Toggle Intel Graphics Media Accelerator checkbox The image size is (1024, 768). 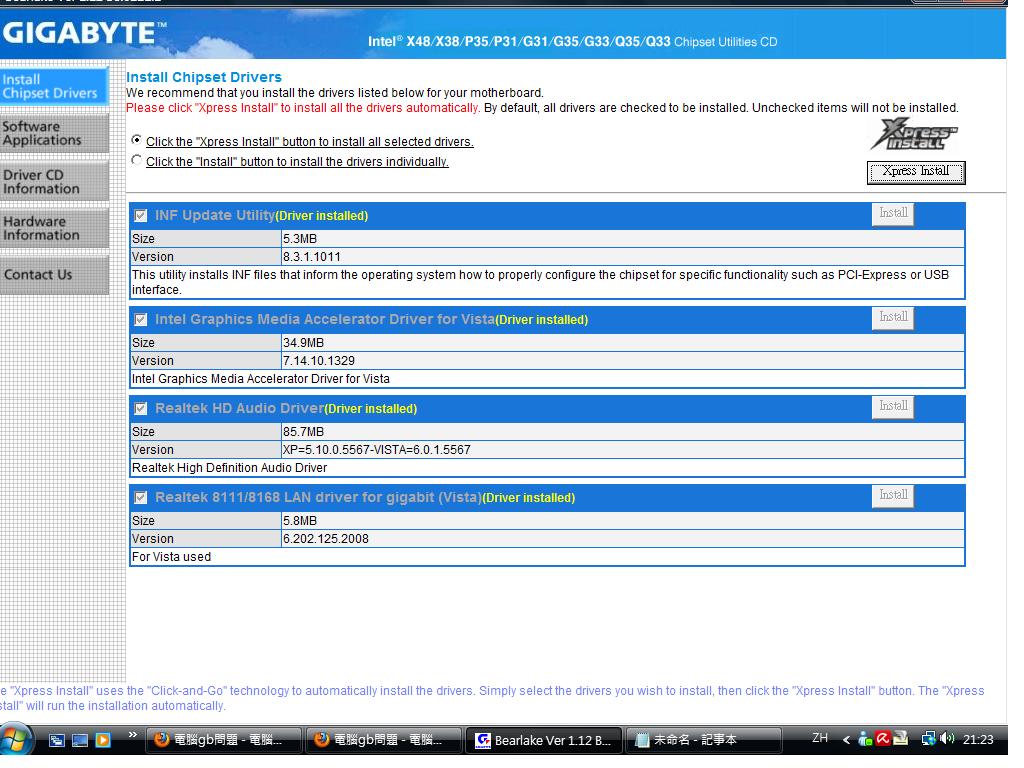pos(141,319)
